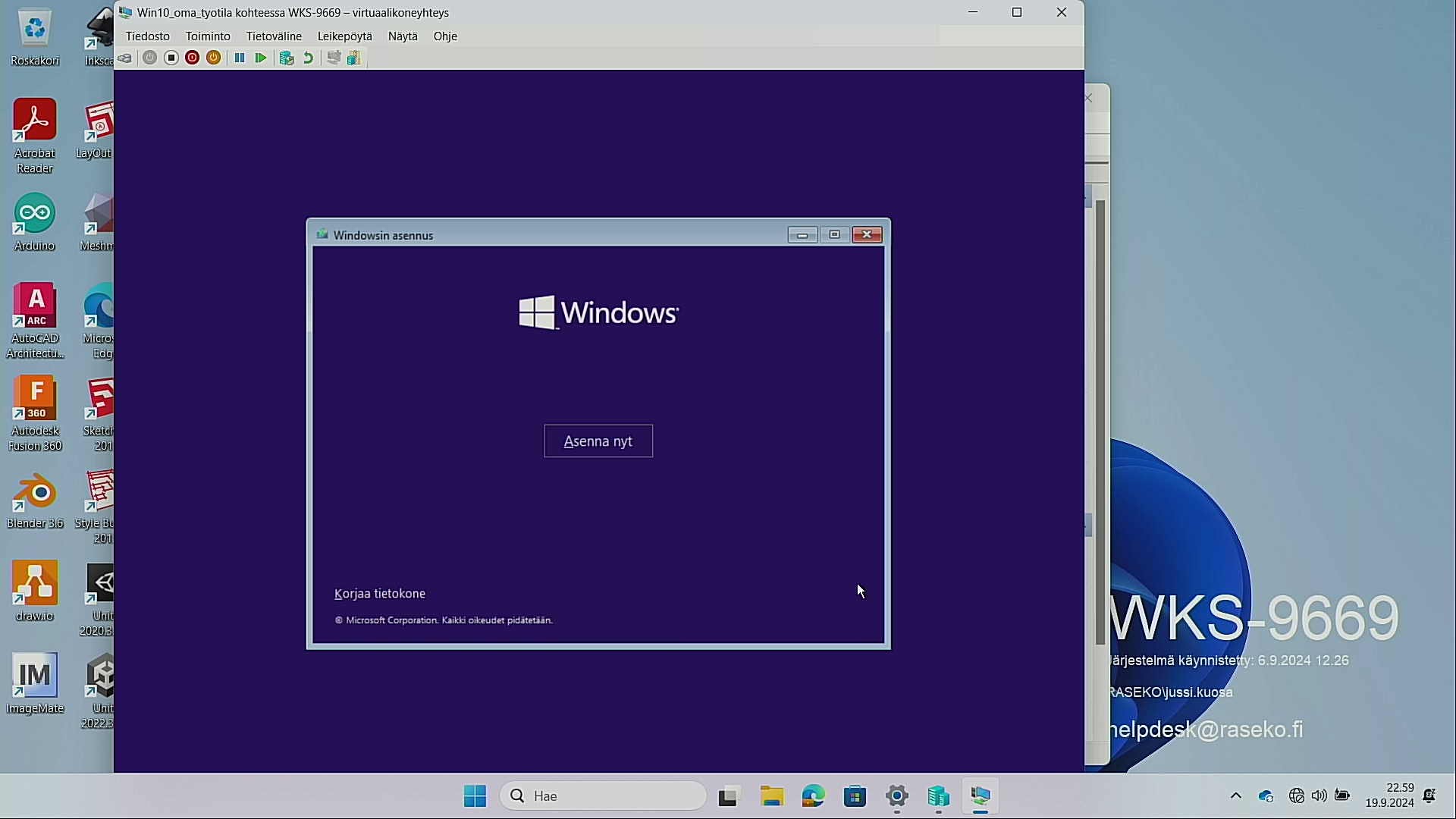1456x819 pixels.
Task: Click the scrollbar of the background window
Action: click(1100, 423)
